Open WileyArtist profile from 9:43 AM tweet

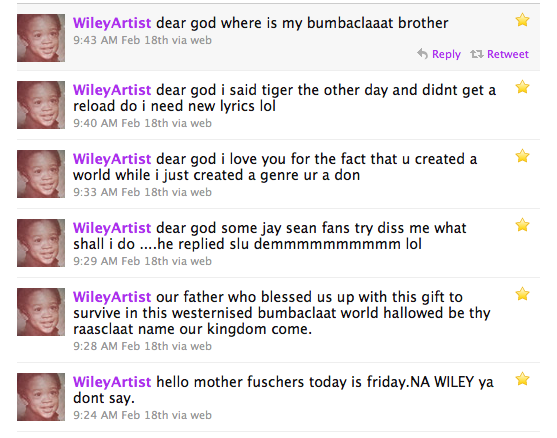coord(112,23)
